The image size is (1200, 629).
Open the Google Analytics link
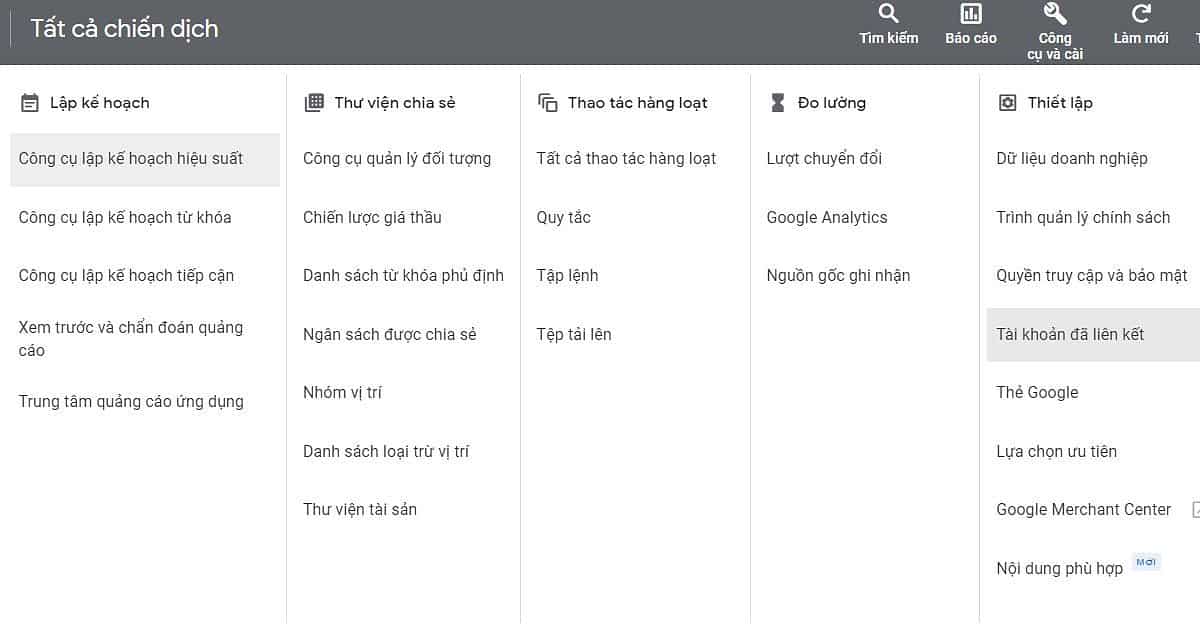827,217
